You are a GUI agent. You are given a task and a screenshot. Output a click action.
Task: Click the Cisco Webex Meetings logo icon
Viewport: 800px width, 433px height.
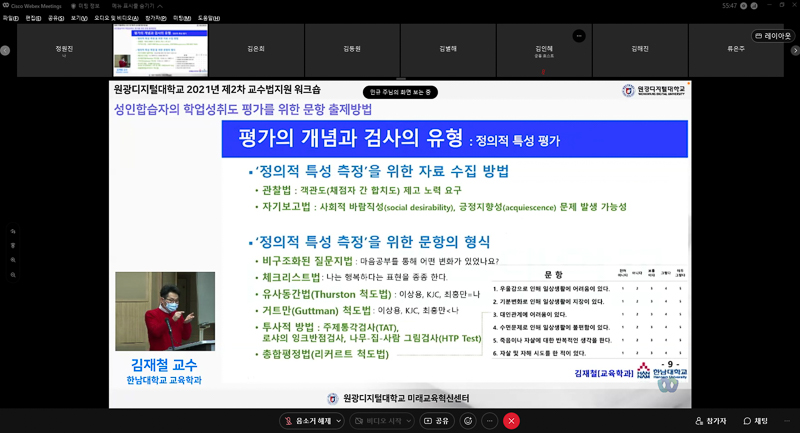tap(6, 6)
